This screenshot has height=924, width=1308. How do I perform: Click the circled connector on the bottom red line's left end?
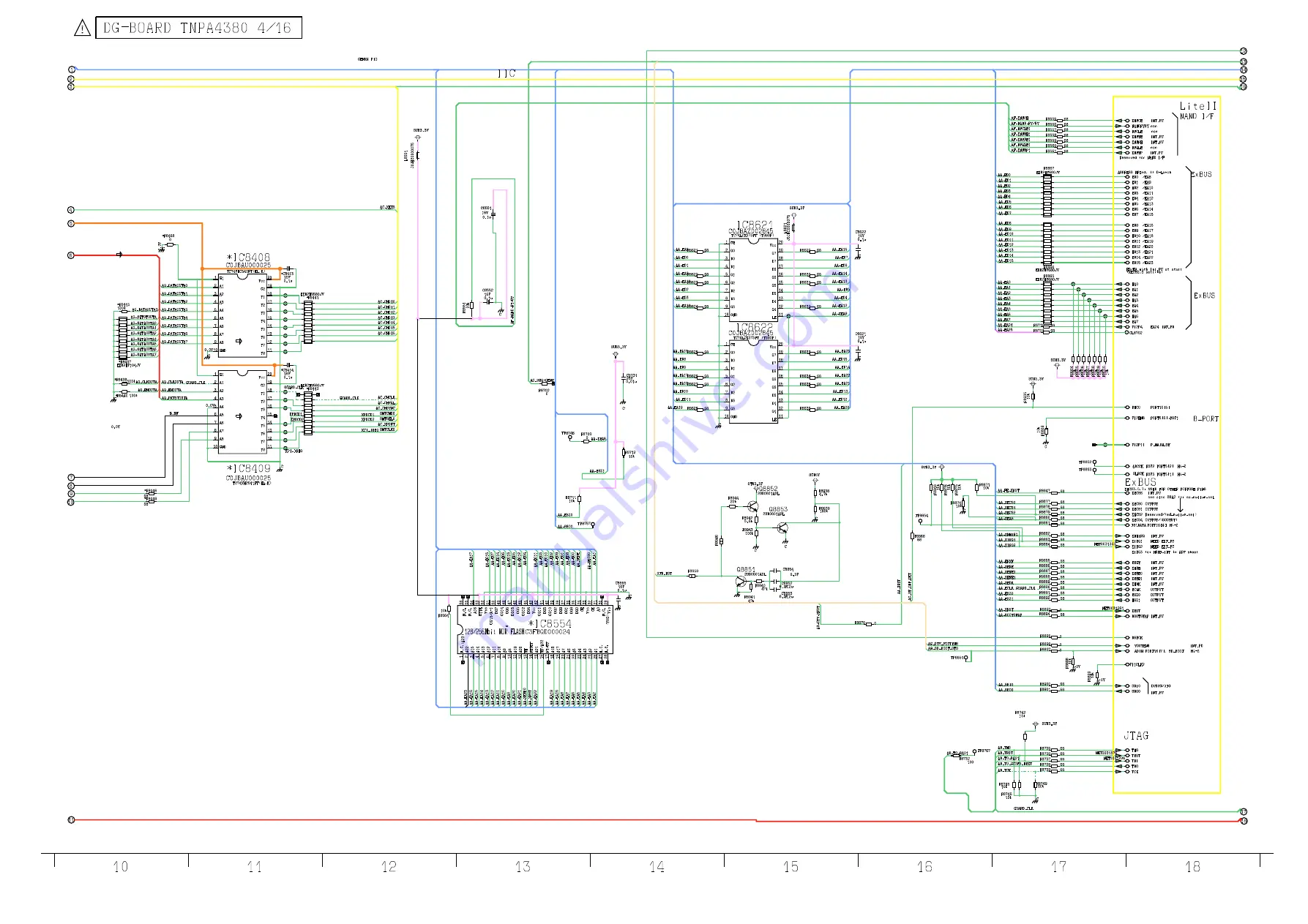coord(71,820)
